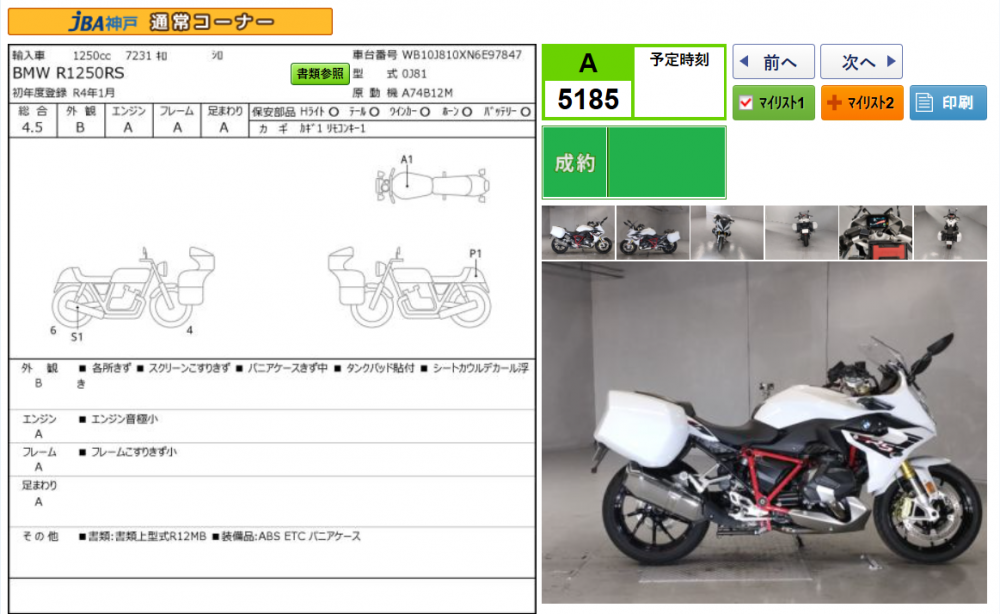Viewport: 1000px width, 614px height.
Task: Click the テール circle indicator
Action: [374, 112]
